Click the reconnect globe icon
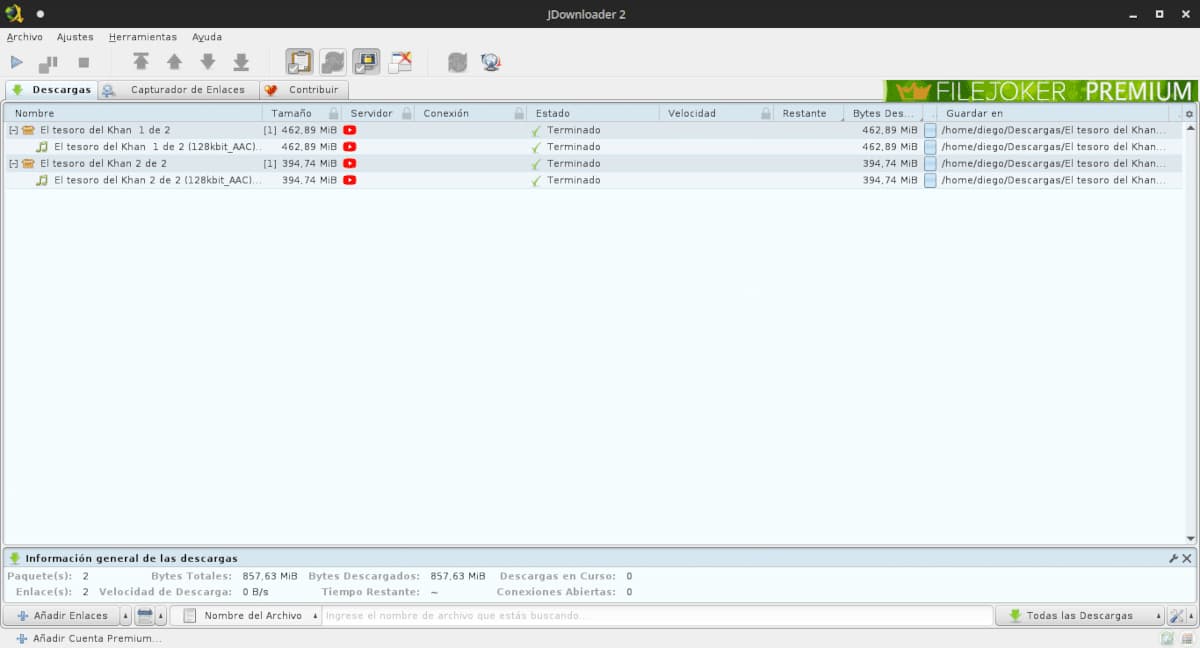This screenshot has height=648, width=1200. [490, 62]
